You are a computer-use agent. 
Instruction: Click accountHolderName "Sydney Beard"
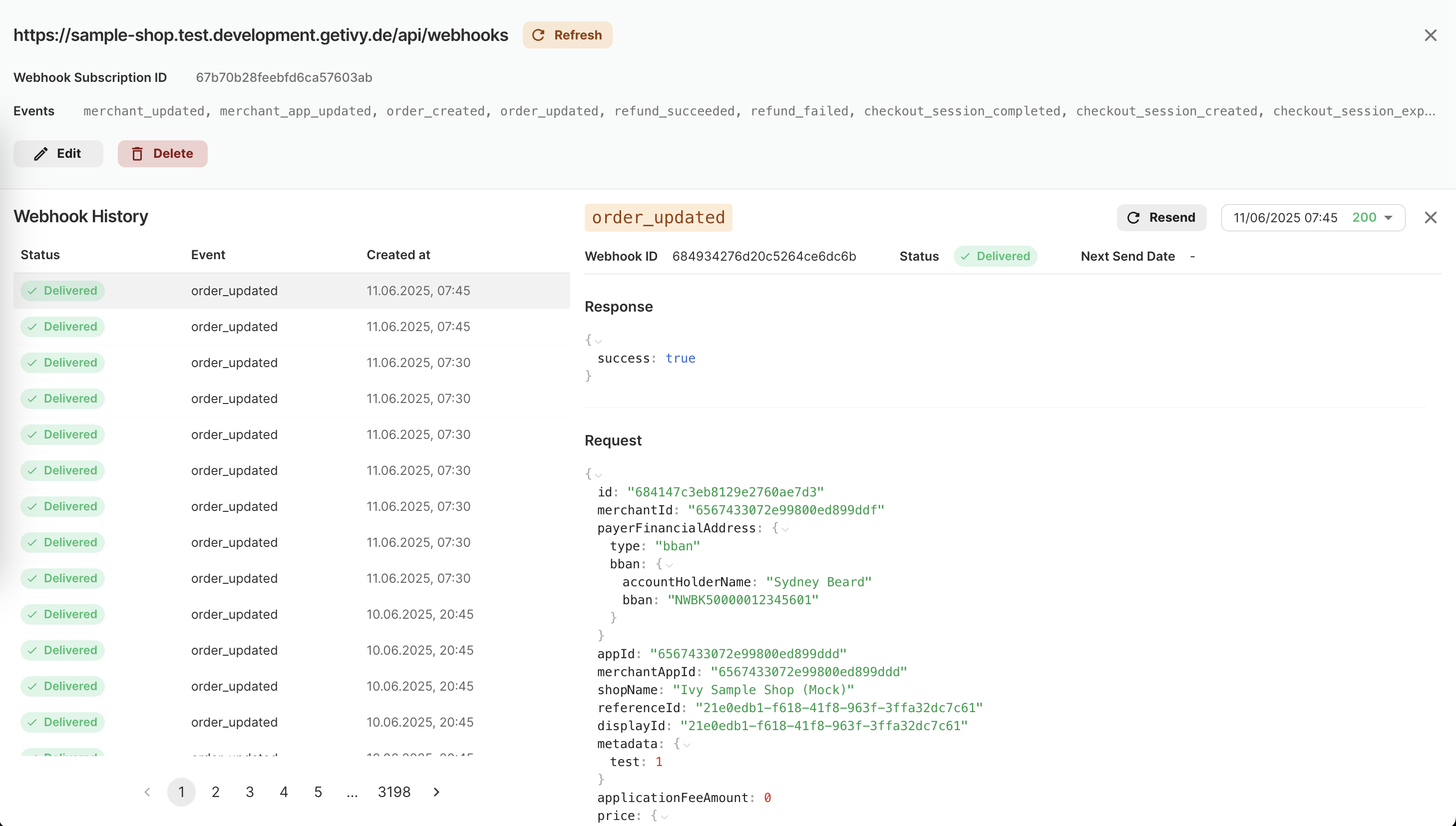click(818, 583)
